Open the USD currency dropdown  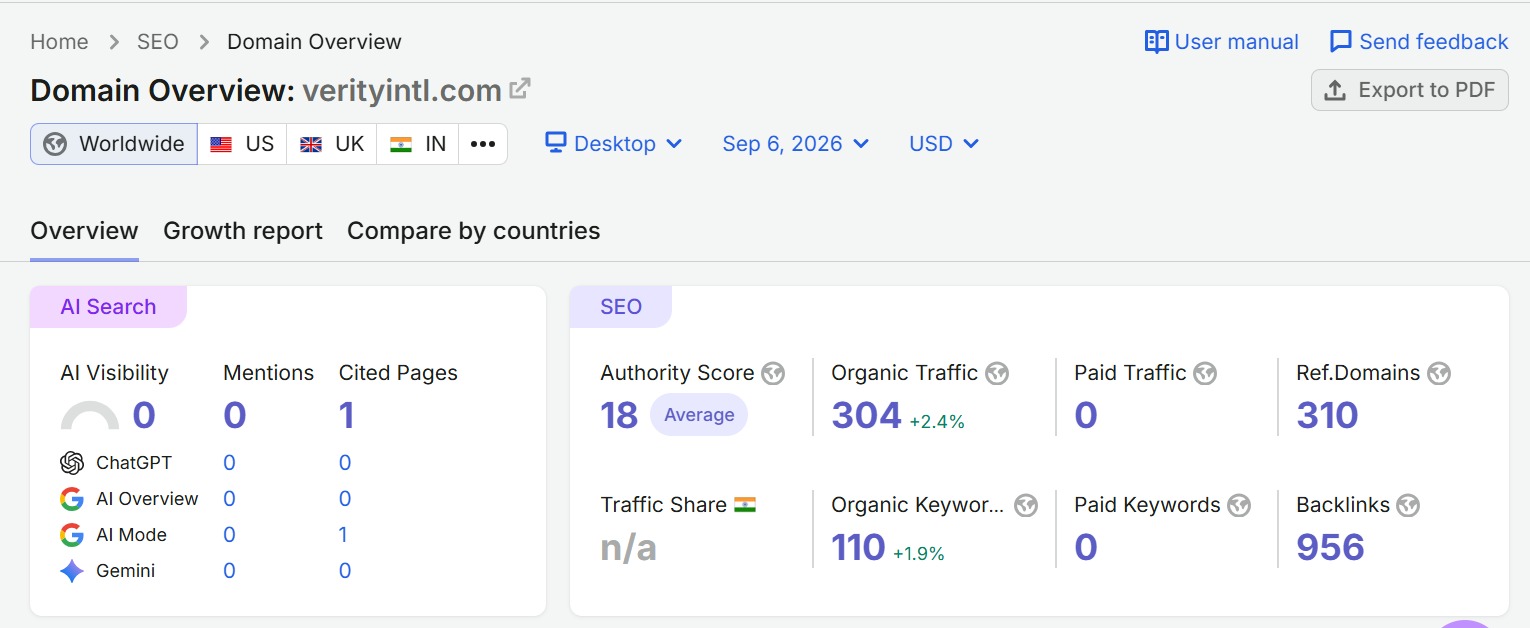tap(944, 144)
